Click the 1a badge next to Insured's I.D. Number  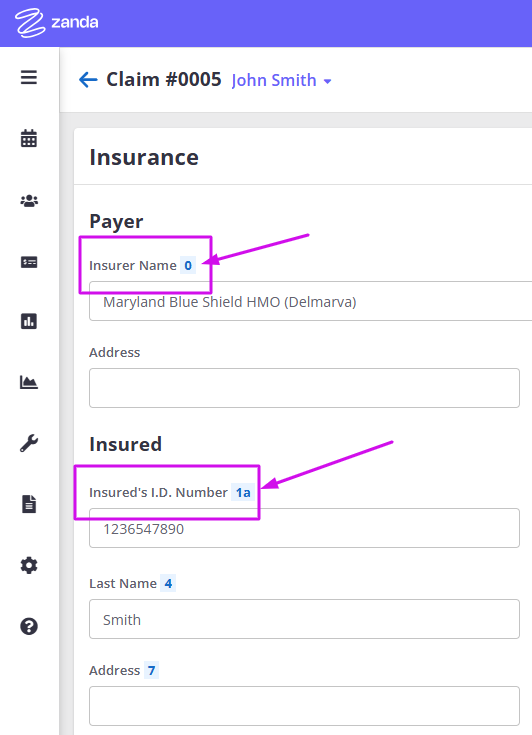tap(243, 492)
